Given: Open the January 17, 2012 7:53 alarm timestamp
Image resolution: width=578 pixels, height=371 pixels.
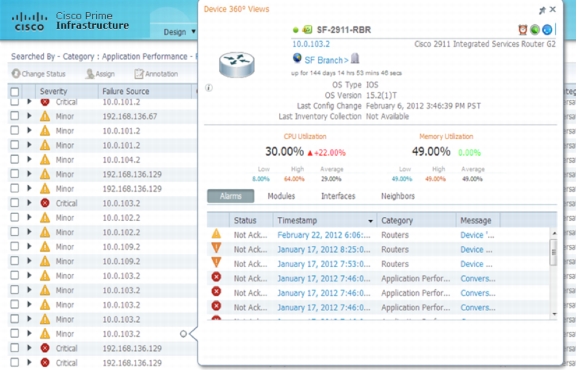Looking at the screenshot, I should pyautogui.click(x=324, y=264).
